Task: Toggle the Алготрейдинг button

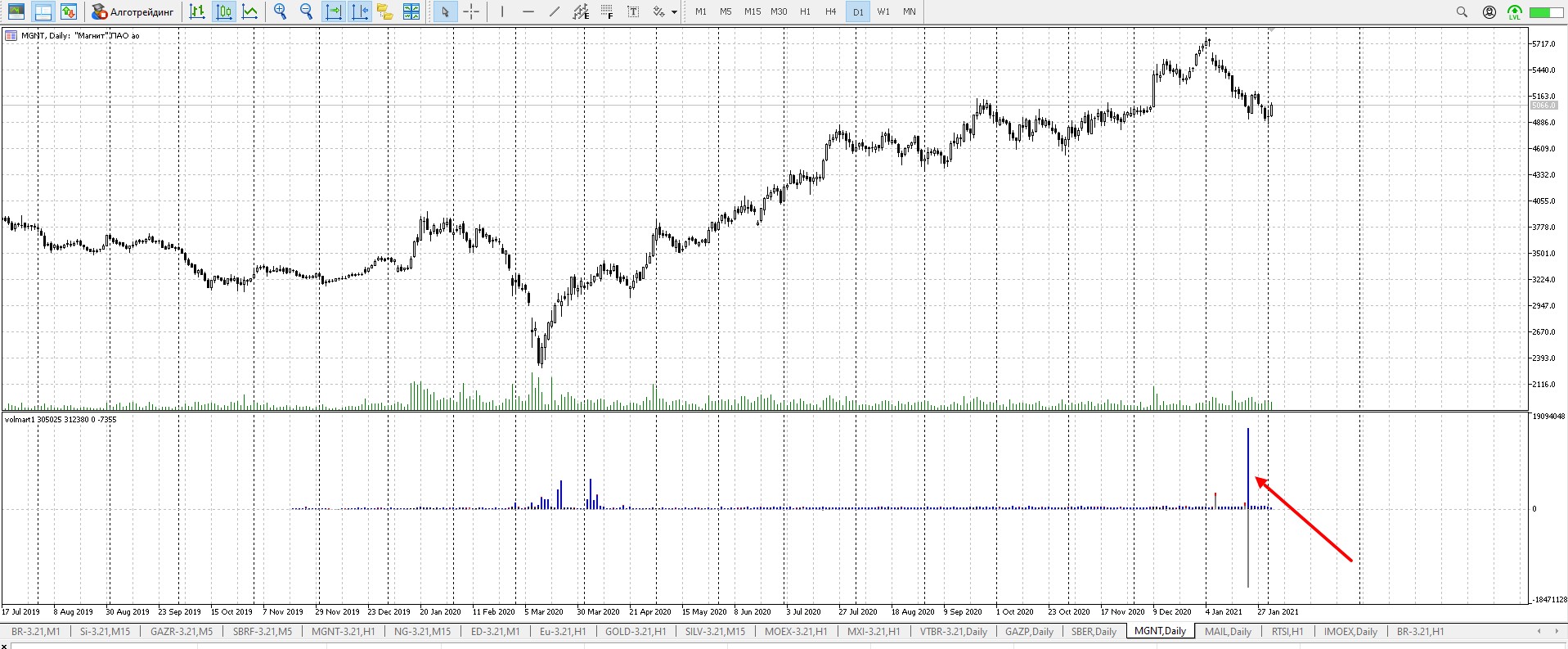Action: (133, 11)
